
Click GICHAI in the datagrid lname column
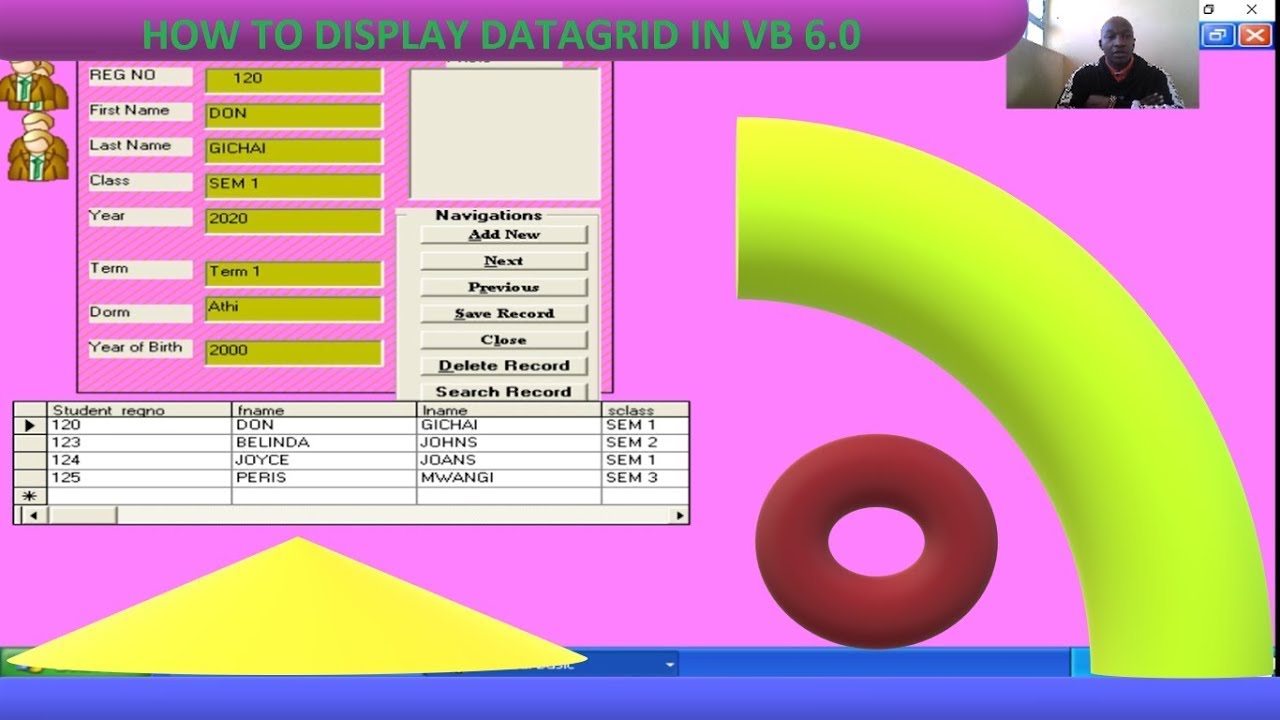point(509,425)
